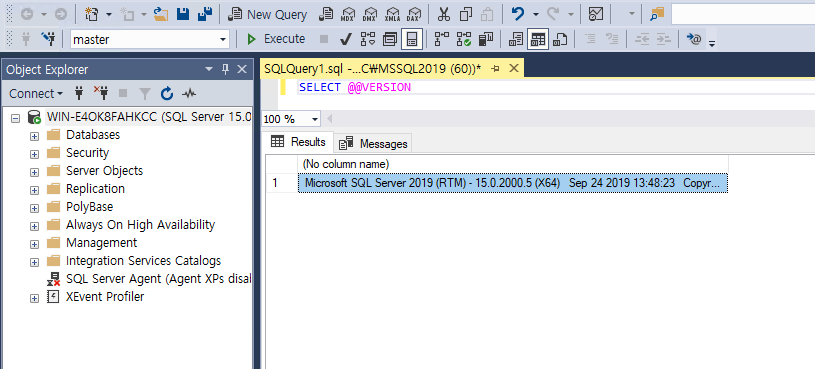Open Activity Monitor pulse icon in Object Explorer
815x369 pixels.
point(189,94)
